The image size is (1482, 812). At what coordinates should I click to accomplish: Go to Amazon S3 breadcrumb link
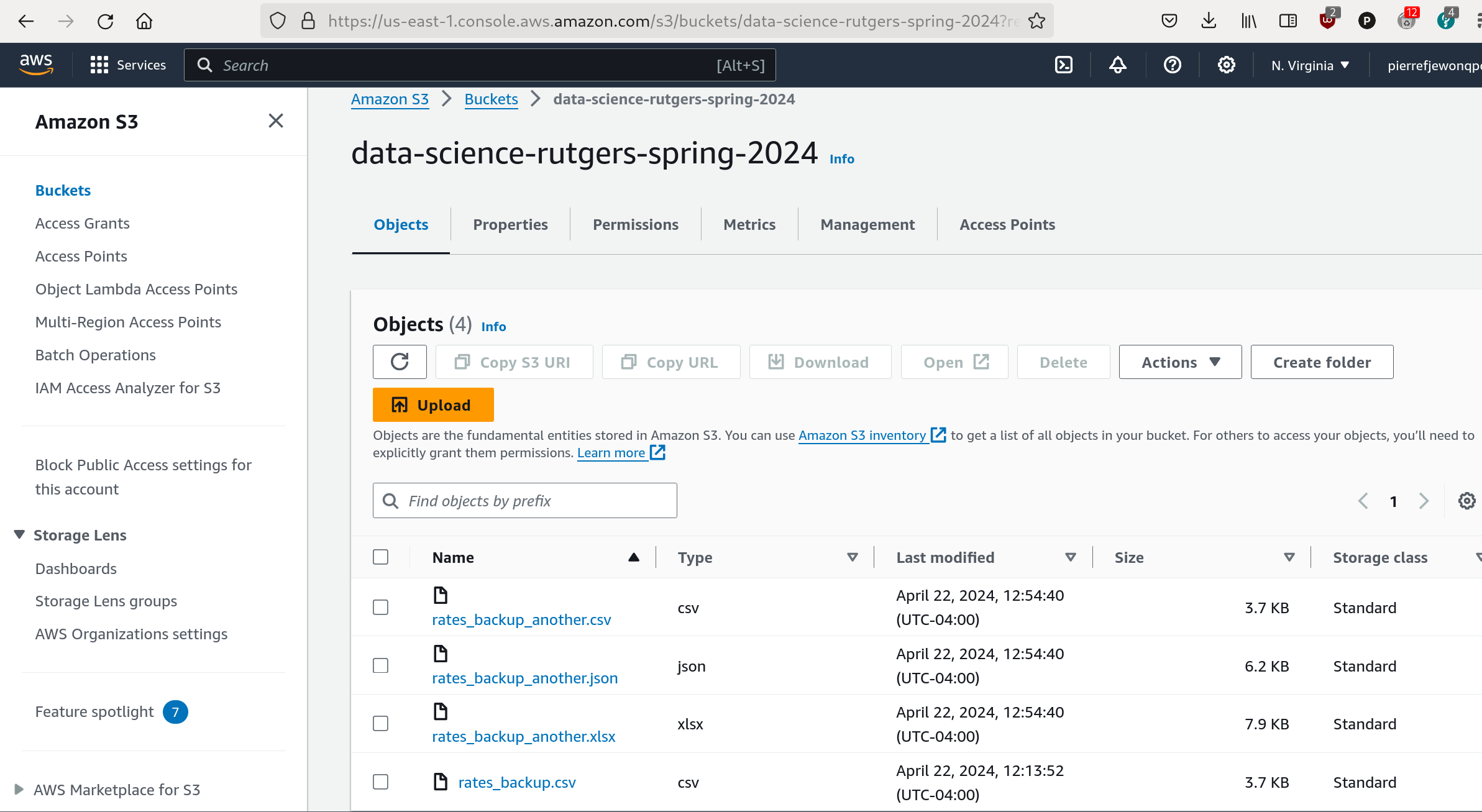[390, 99]
